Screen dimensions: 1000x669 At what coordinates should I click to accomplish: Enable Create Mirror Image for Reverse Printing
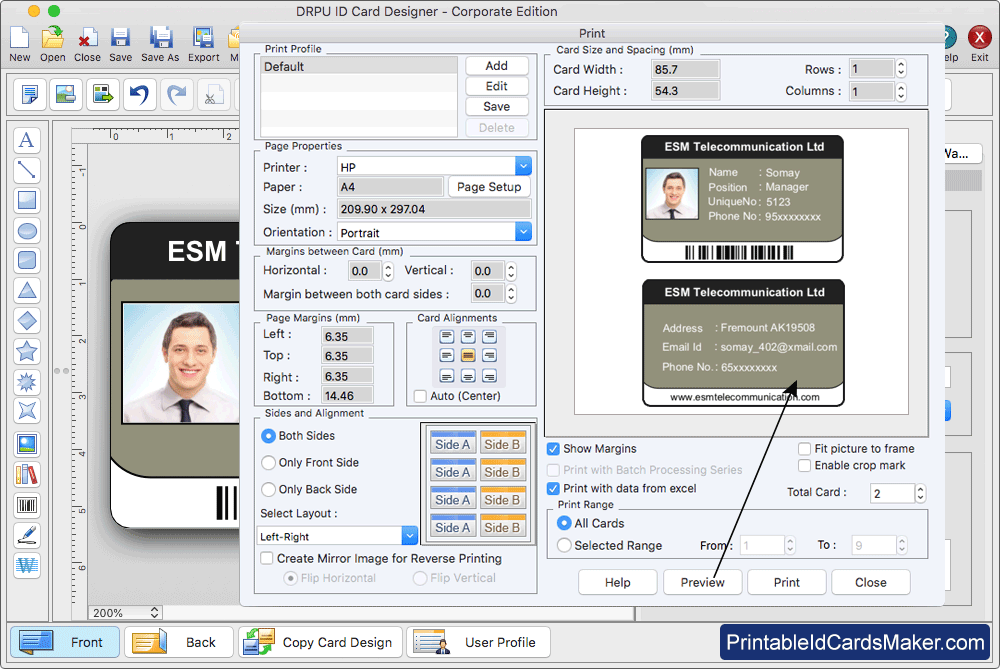point(267,559)
